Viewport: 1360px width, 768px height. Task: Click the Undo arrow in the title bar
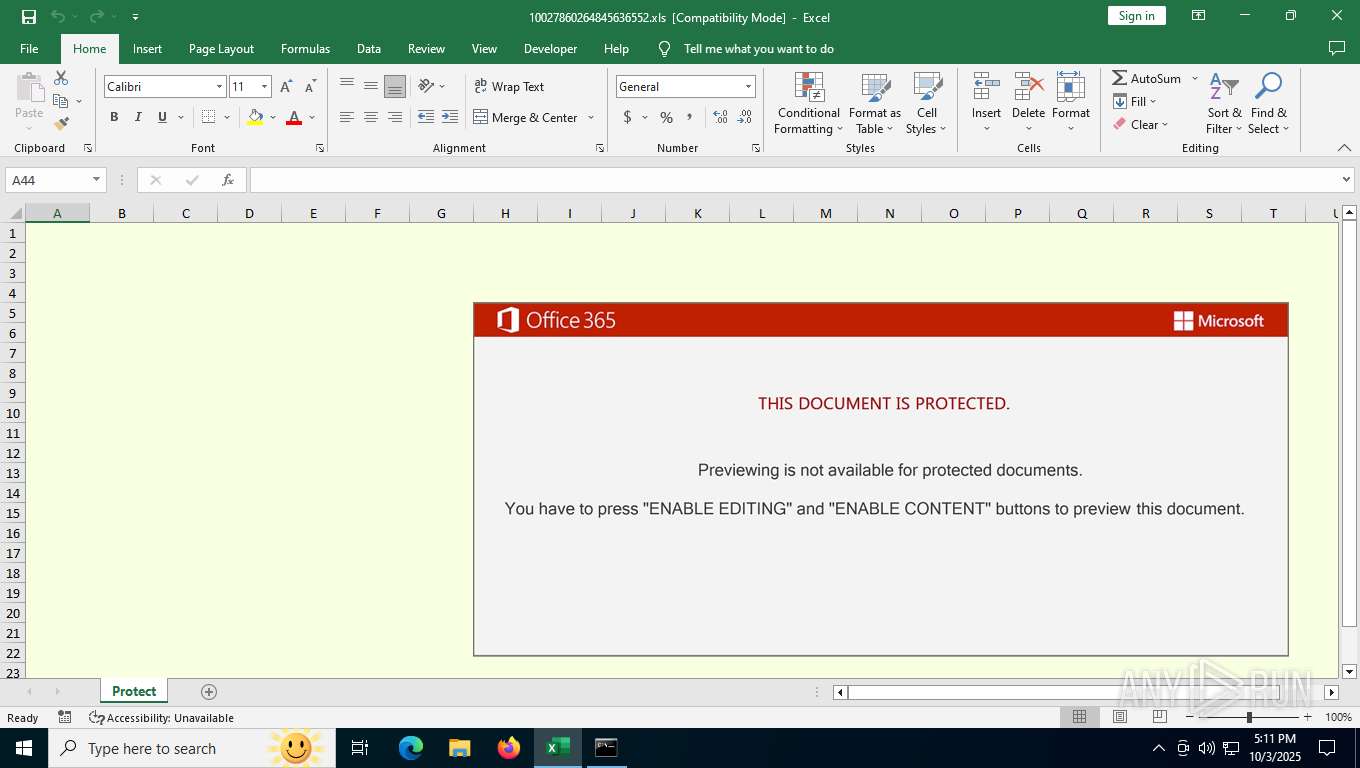pos(58,16)
